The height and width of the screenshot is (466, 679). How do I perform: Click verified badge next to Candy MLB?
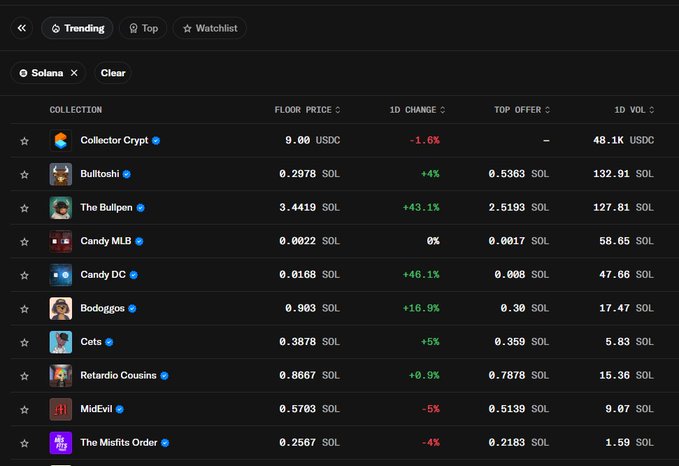pyautogui.click(x=139, y=241)
